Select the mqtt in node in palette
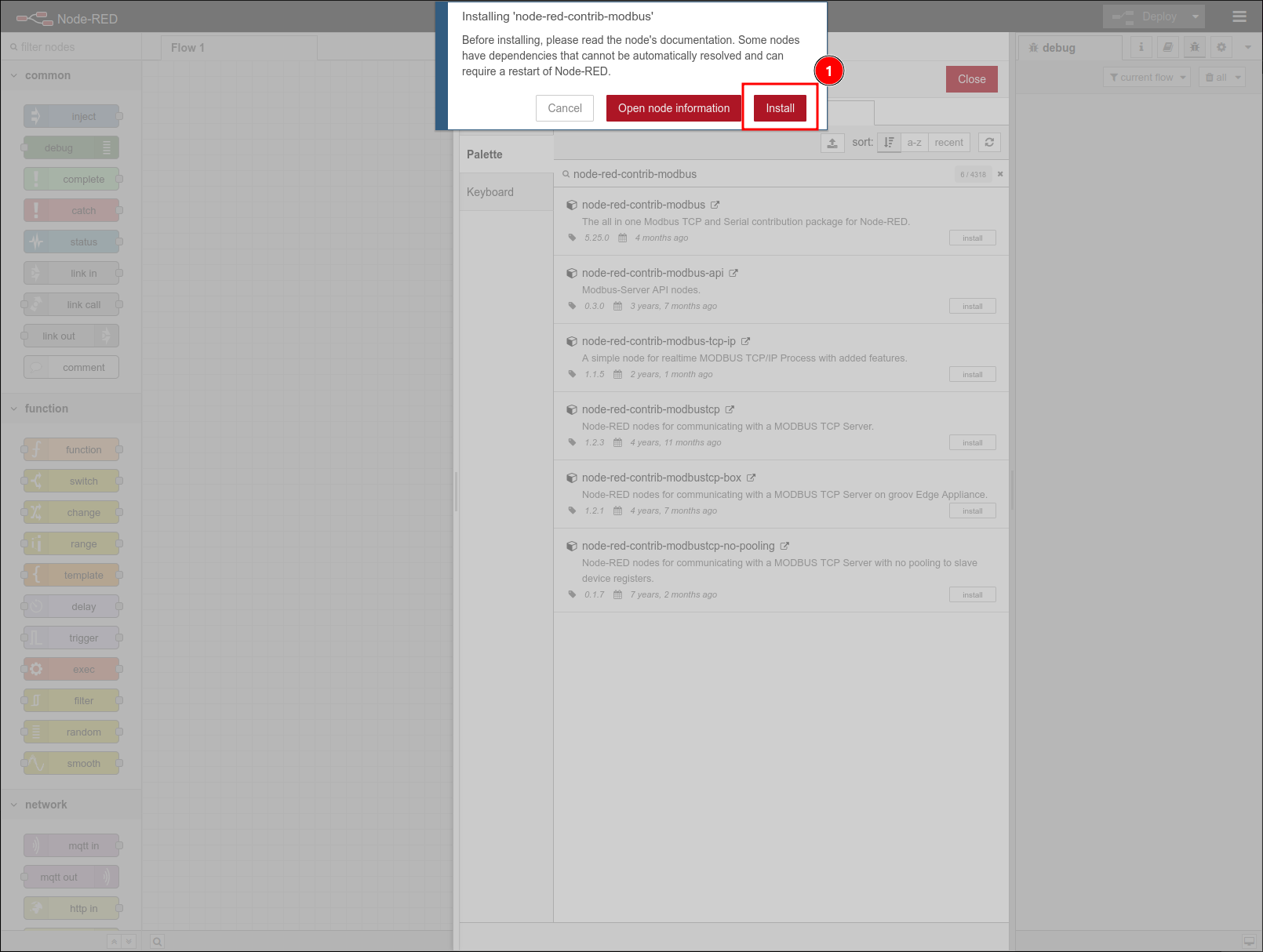 coord(71,845)
